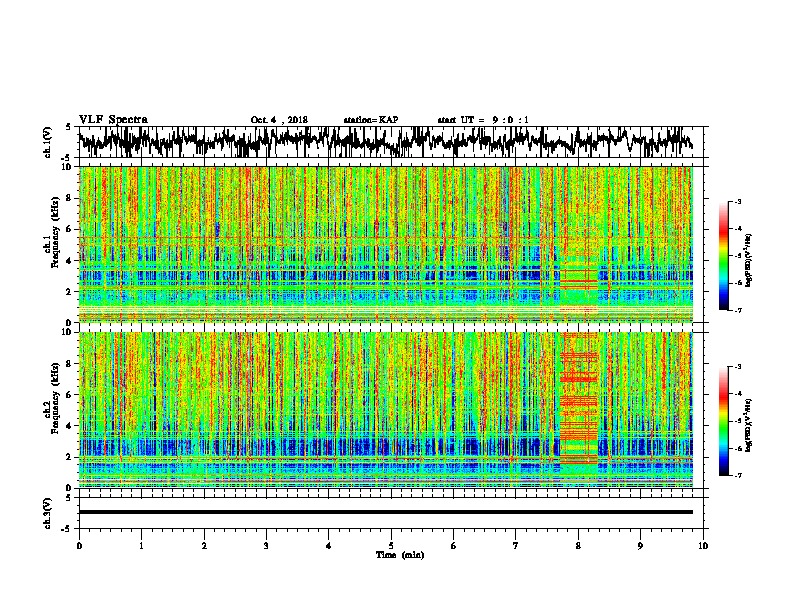
Task: Click the red burst in ch.2 spectrogram
Action: (579, 398)
